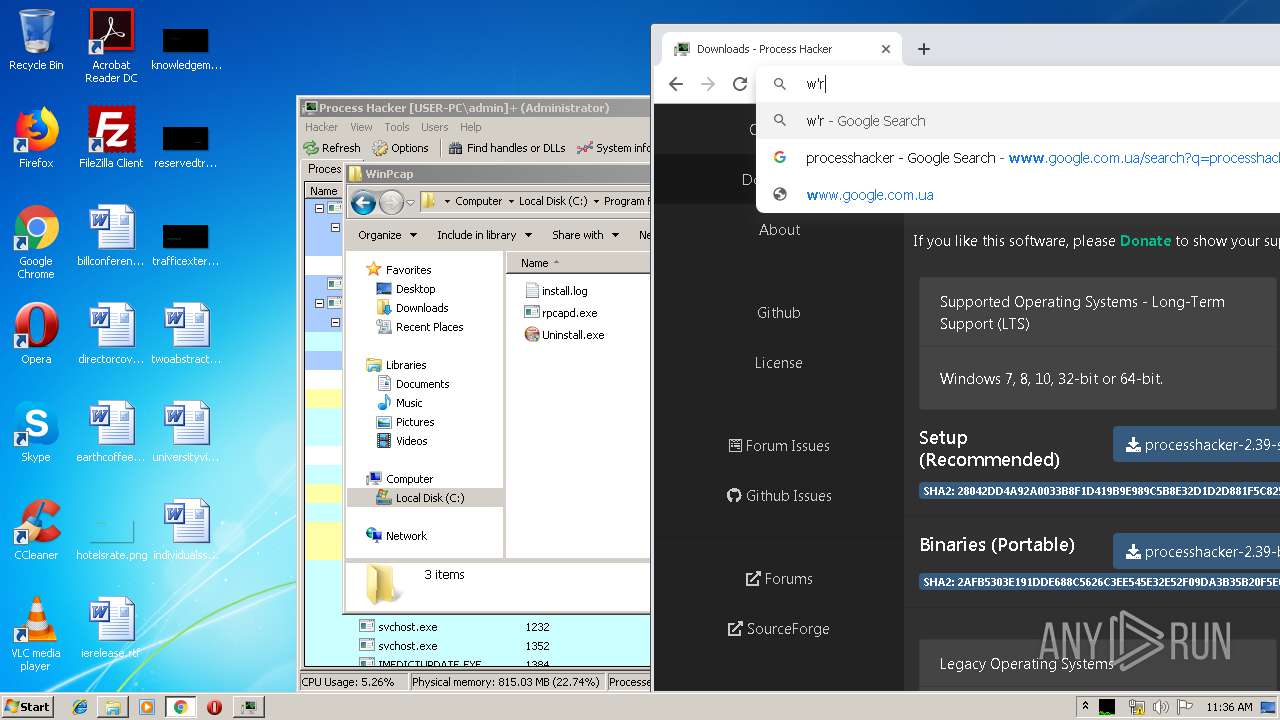Select Desktop in Favorites
This screenshot has width=1280, height=720.
406,289
